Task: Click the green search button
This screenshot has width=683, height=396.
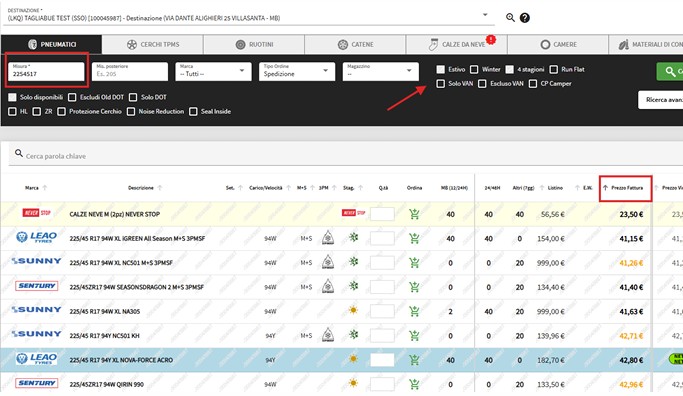Action: (670, 71)
